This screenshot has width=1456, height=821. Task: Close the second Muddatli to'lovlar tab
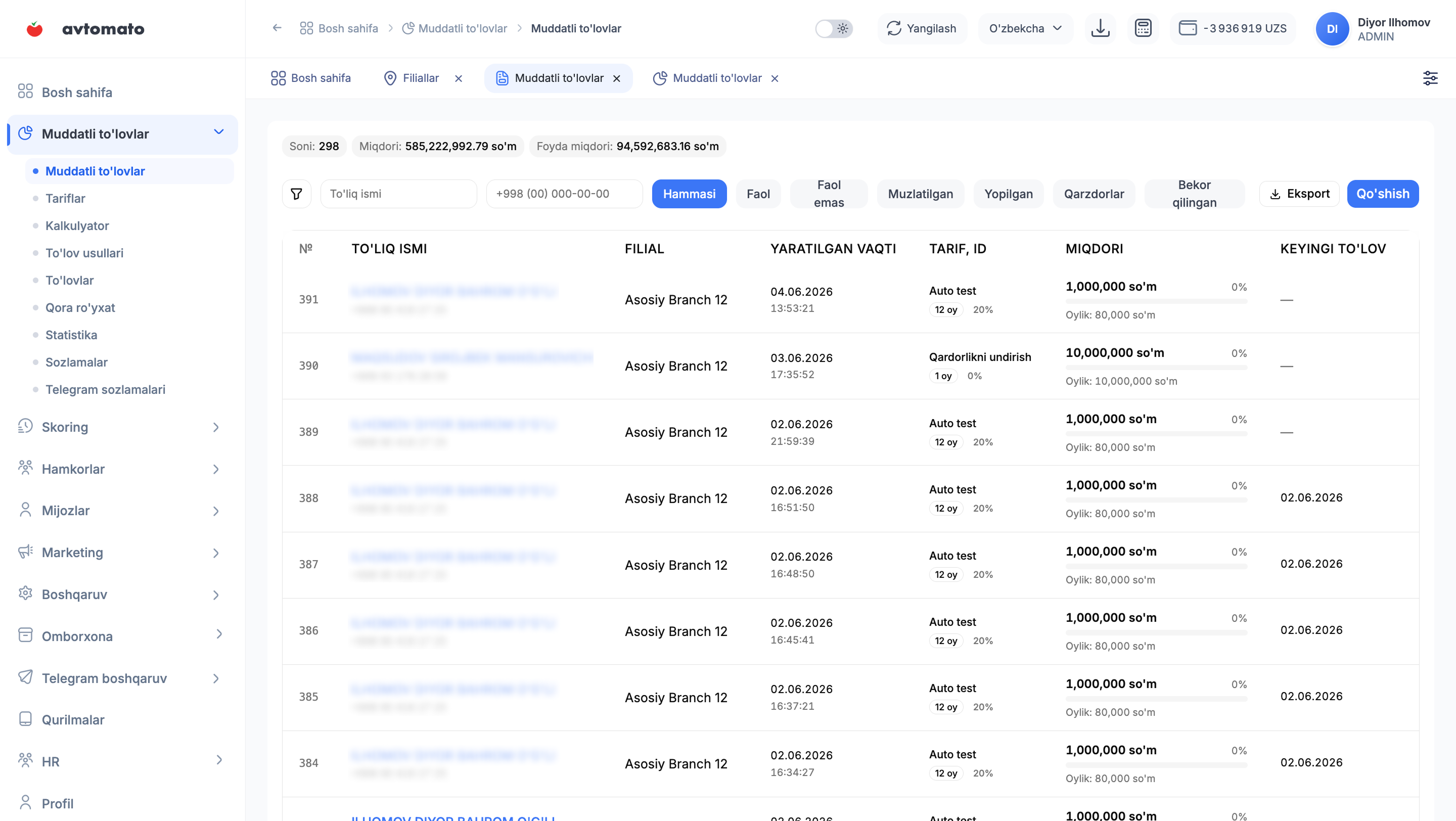[x=775, y=78]
